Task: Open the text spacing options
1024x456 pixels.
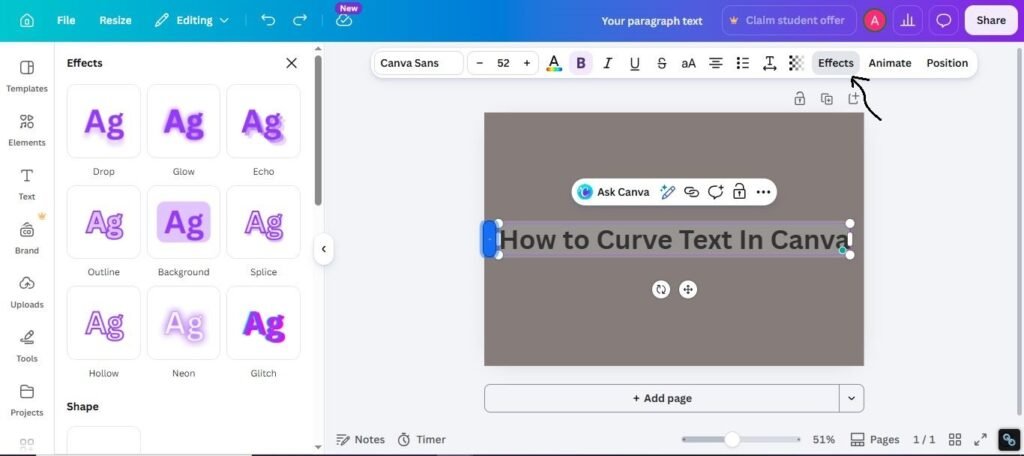Action: (769, 63)
